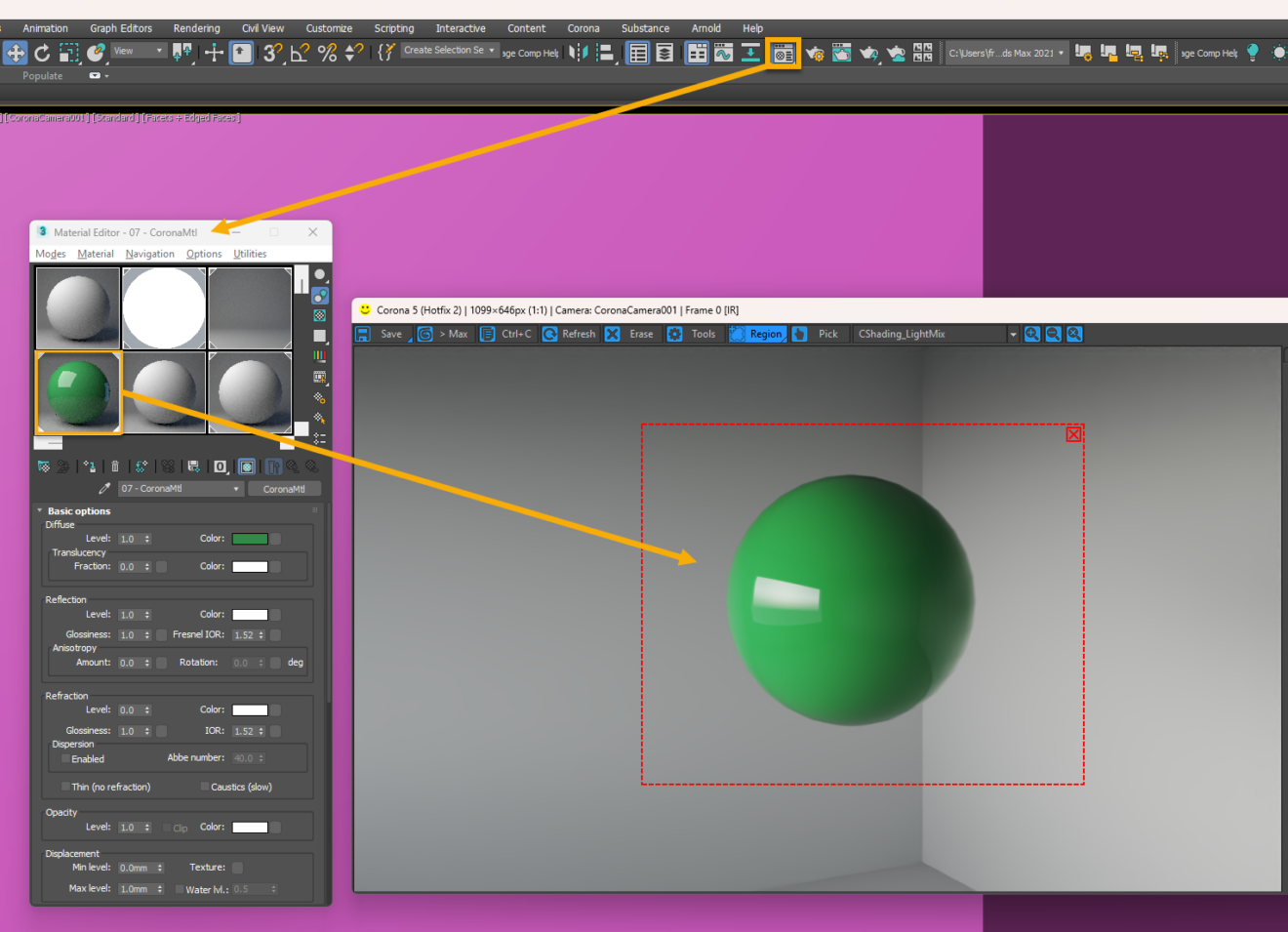Open Modes menu in Material Editor
This screenshot has width=1288, height=932.
point(51,254)
